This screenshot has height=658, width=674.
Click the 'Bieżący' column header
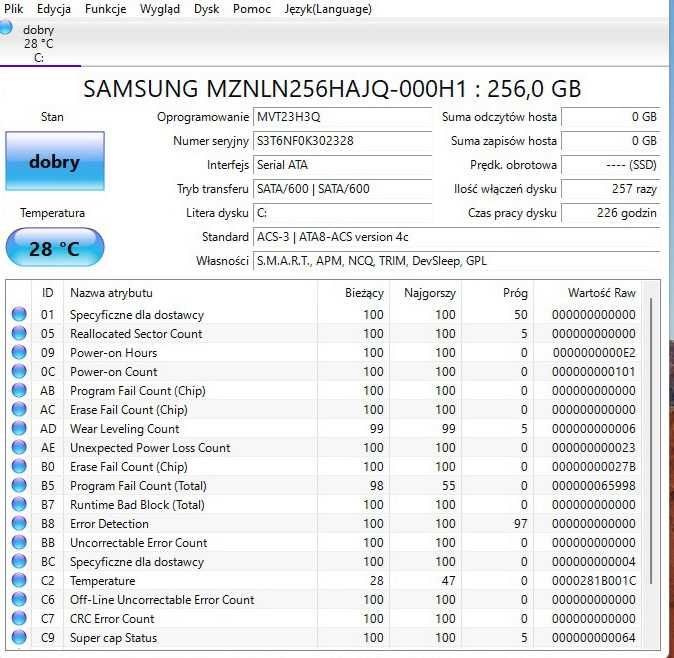364,293
